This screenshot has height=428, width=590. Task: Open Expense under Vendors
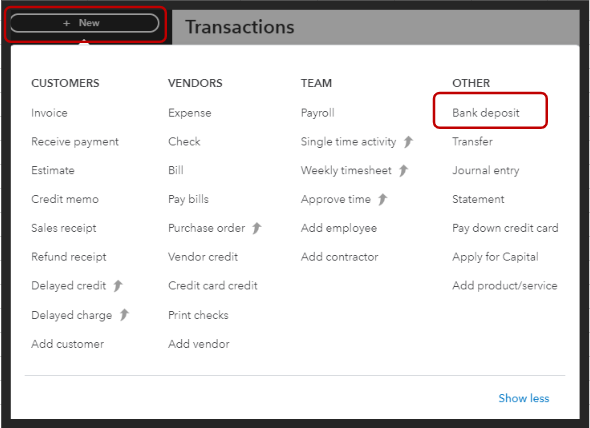190,113
